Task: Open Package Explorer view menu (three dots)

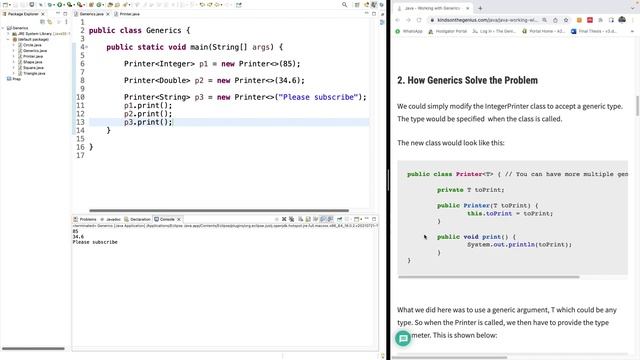Action: [x=66, y=22]
